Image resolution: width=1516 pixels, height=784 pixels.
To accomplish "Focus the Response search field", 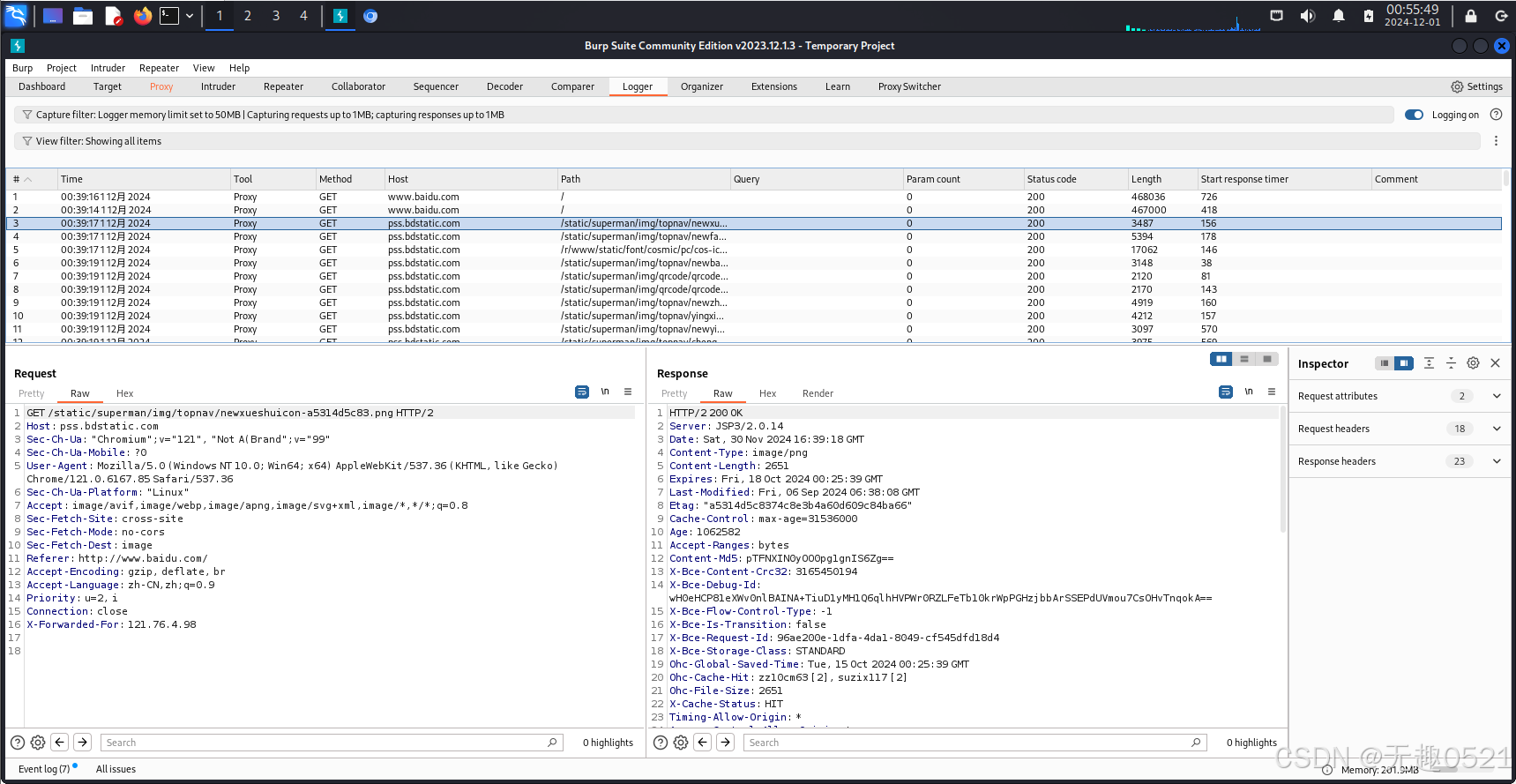I will tap(975, 743).
